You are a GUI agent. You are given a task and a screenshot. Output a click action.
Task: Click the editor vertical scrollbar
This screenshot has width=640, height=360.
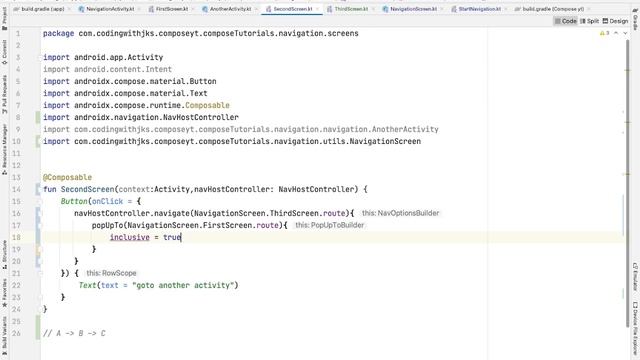point(627,184)
